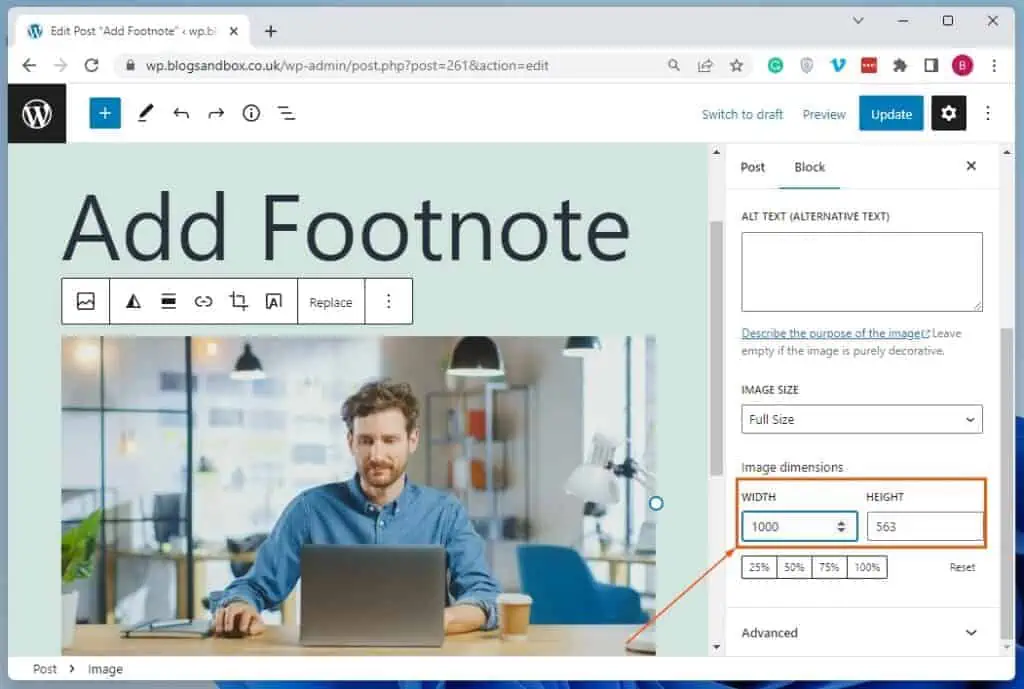Set image size to 25% preset
Screen dimensions: 1024x689
[x=759, y=567]
